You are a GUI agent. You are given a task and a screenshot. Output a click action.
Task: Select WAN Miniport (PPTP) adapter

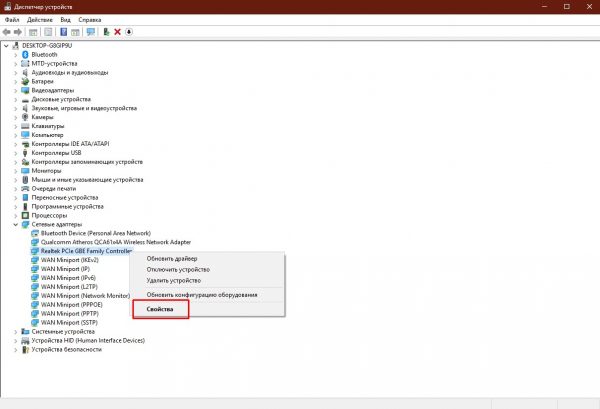tap(70, 313)
